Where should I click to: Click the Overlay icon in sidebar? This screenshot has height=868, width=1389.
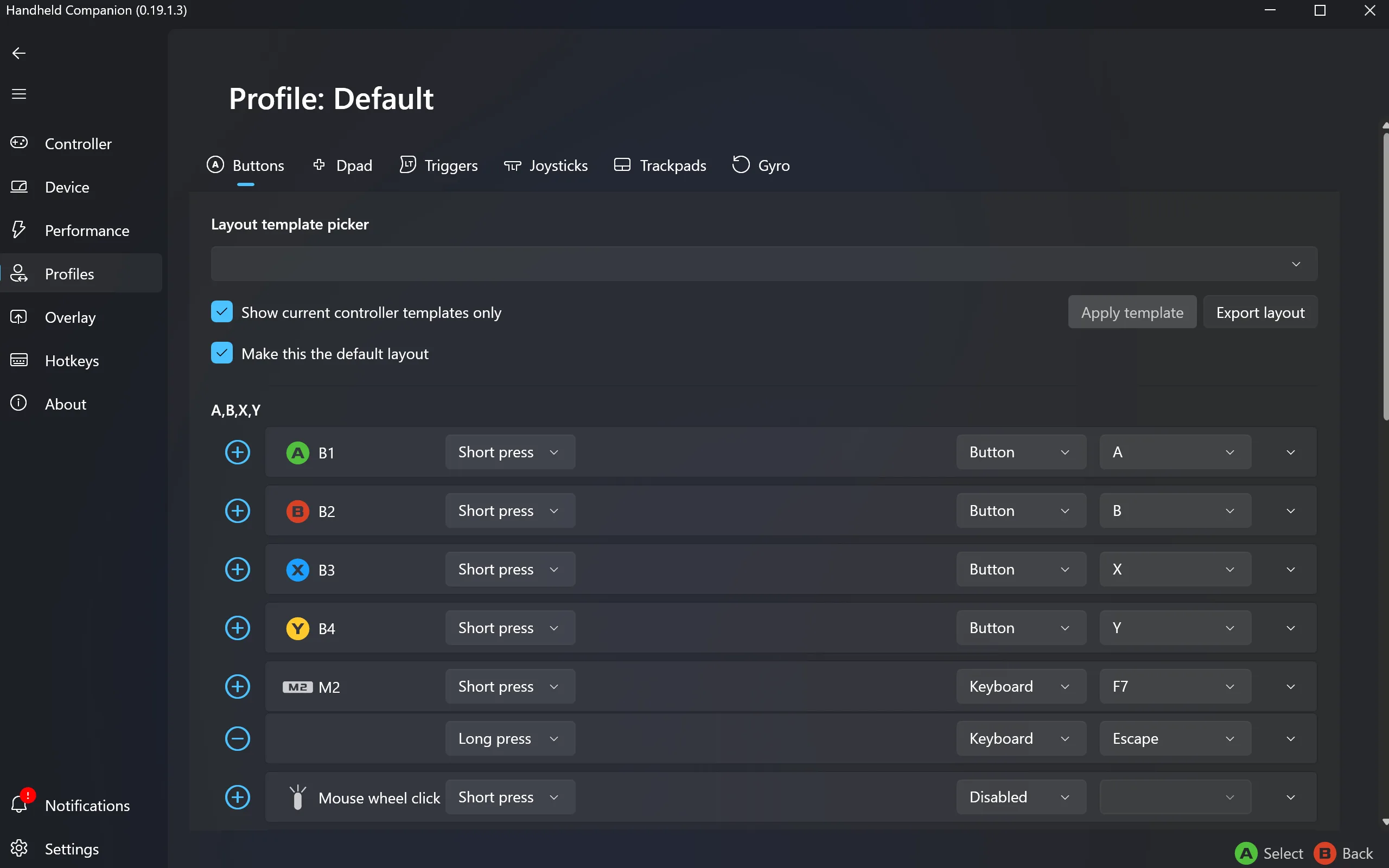[19, 317]
